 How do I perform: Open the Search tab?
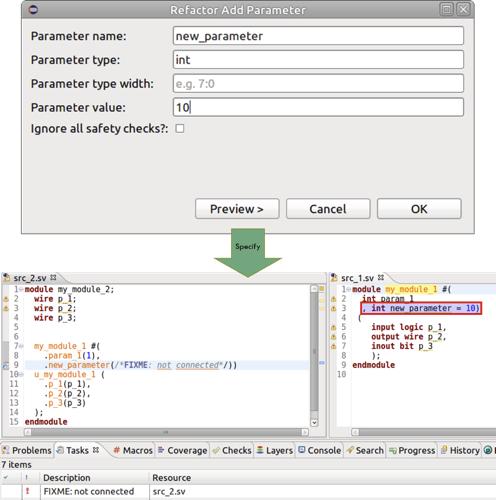point(365,450)
